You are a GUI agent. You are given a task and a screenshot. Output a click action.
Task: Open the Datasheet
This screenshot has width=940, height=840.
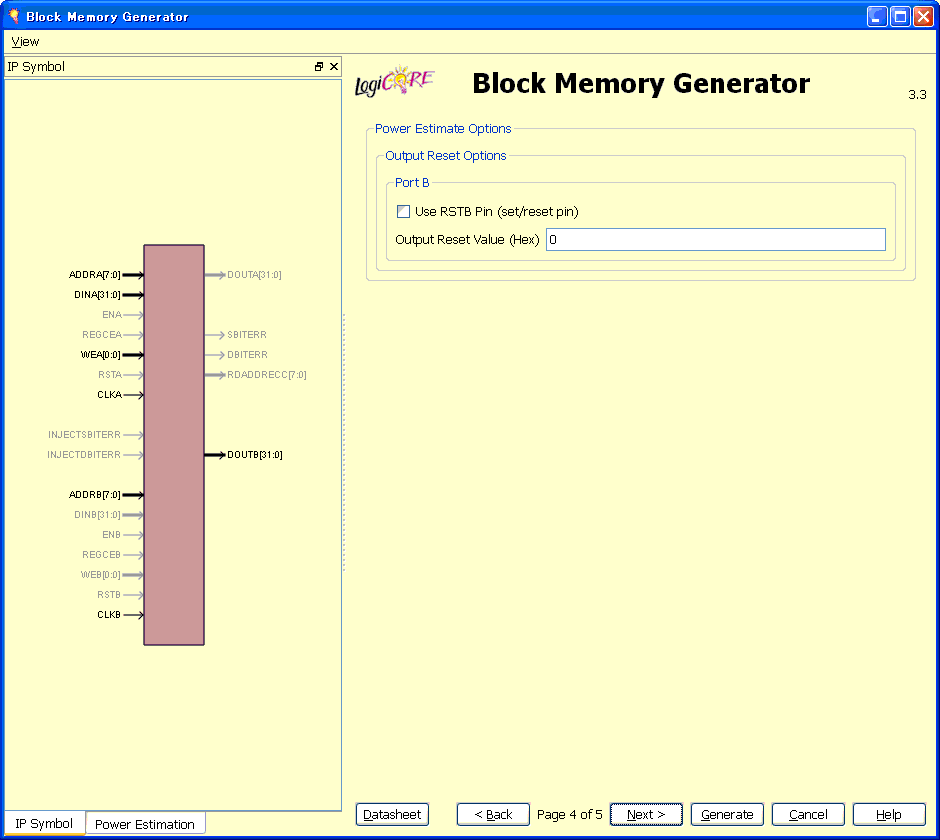[392, 814]
